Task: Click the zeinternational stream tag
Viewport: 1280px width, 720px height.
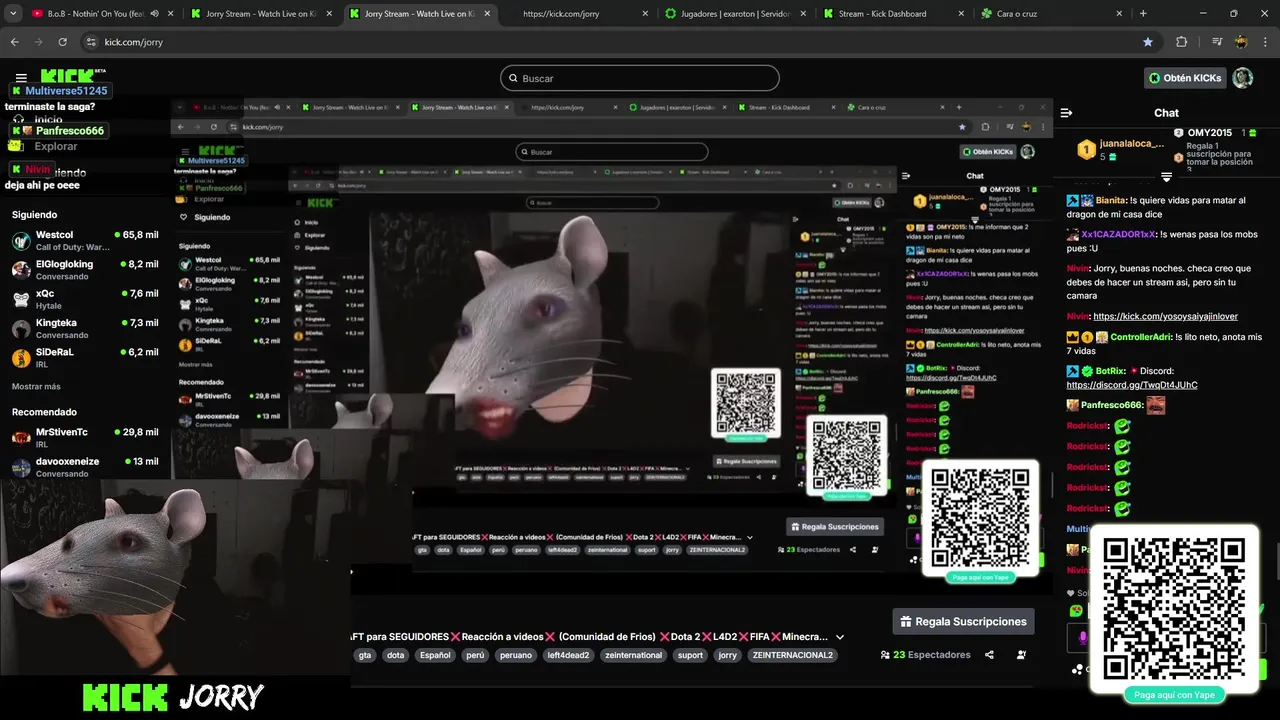Action: (633, 655)
